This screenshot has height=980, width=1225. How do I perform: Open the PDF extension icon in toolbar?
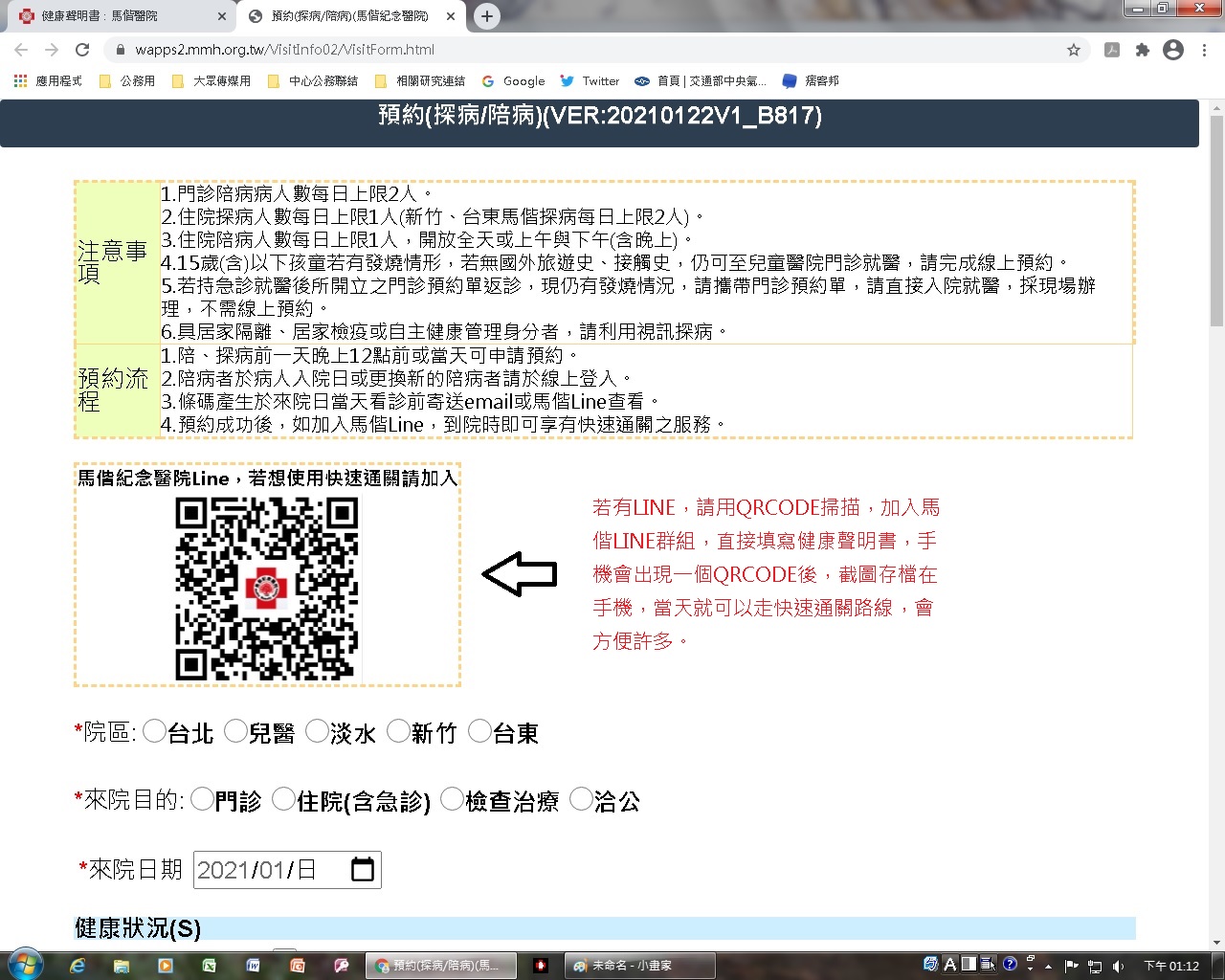(1112, 50)
